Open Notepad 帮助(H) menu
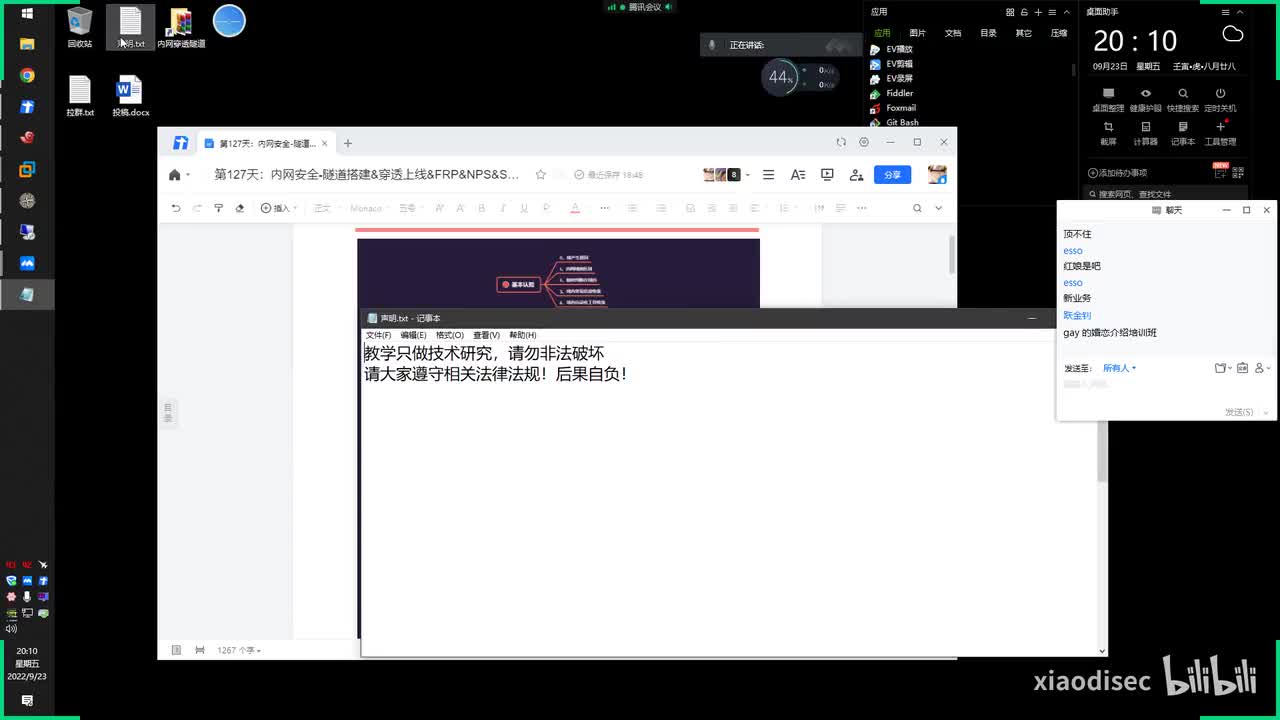This screenshot has width=1280, height=720. [x=522, y=335]
